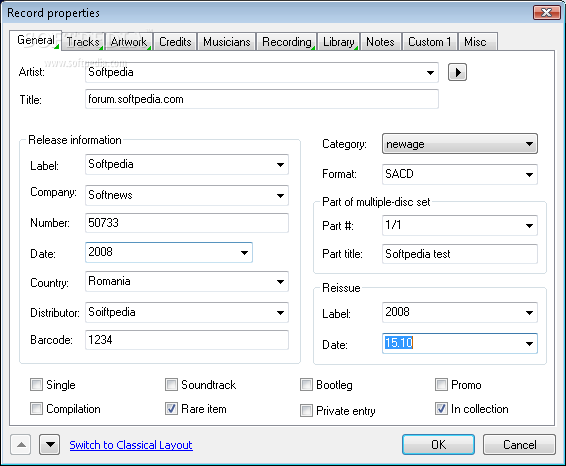Open the Library tab

coord(339,42)
